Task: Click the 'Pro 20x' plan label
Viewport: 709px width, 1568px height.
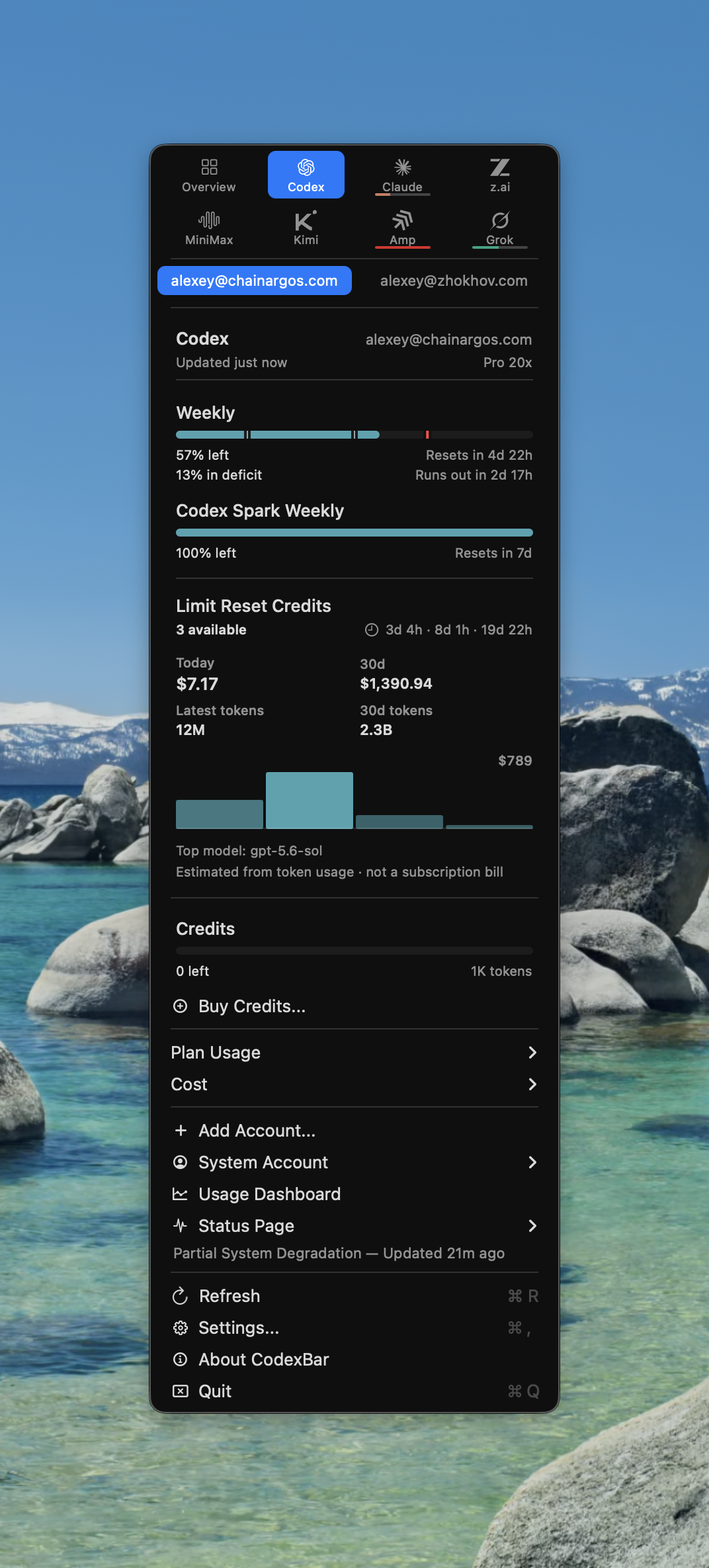Action: [x=507, y=363]
